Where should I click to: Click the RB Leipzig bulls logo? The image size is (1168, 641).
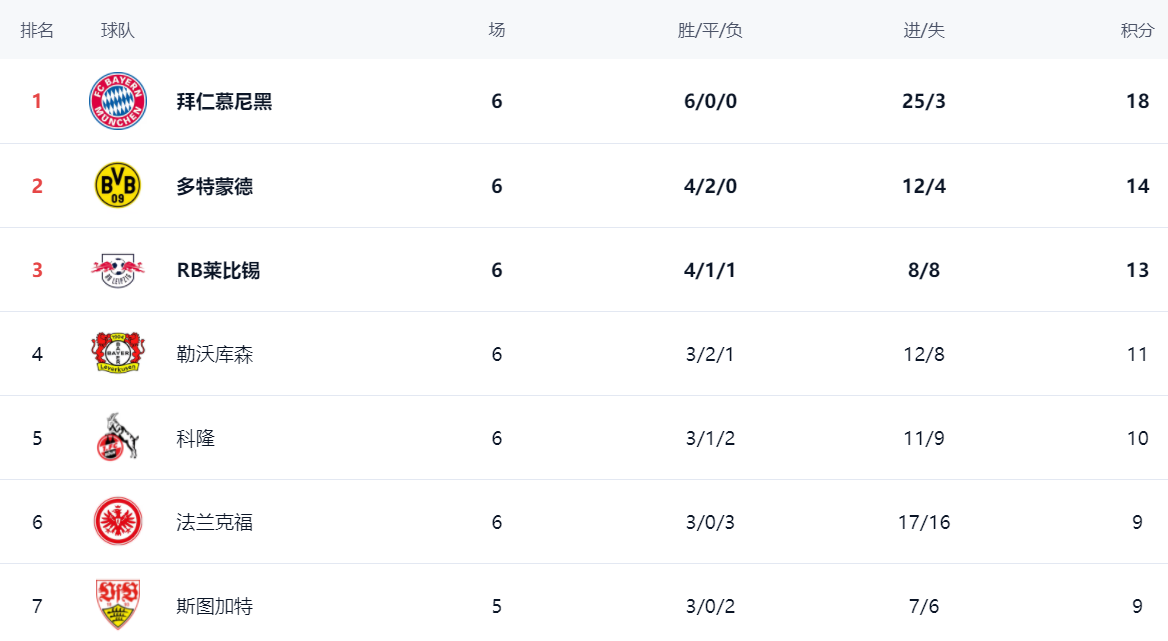(x=118, y=270)
